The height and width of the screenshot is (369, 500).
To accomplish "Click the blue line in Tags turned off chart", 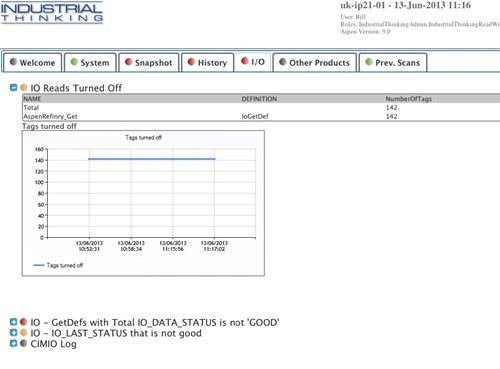I will [152, 159].
